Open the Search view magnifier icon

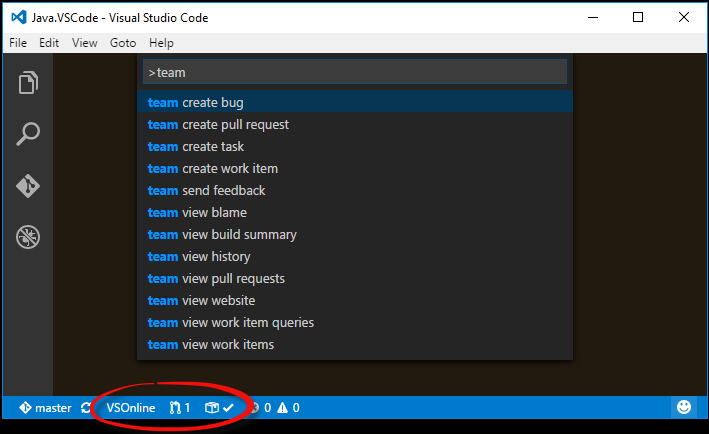pyautogui.click(x=28, y=134)
